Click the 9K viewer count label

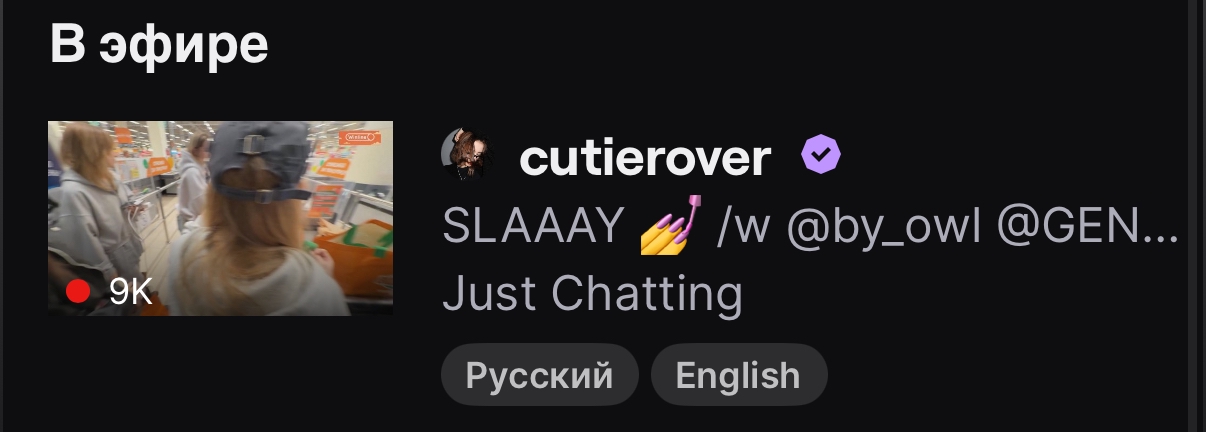point(130,291)
